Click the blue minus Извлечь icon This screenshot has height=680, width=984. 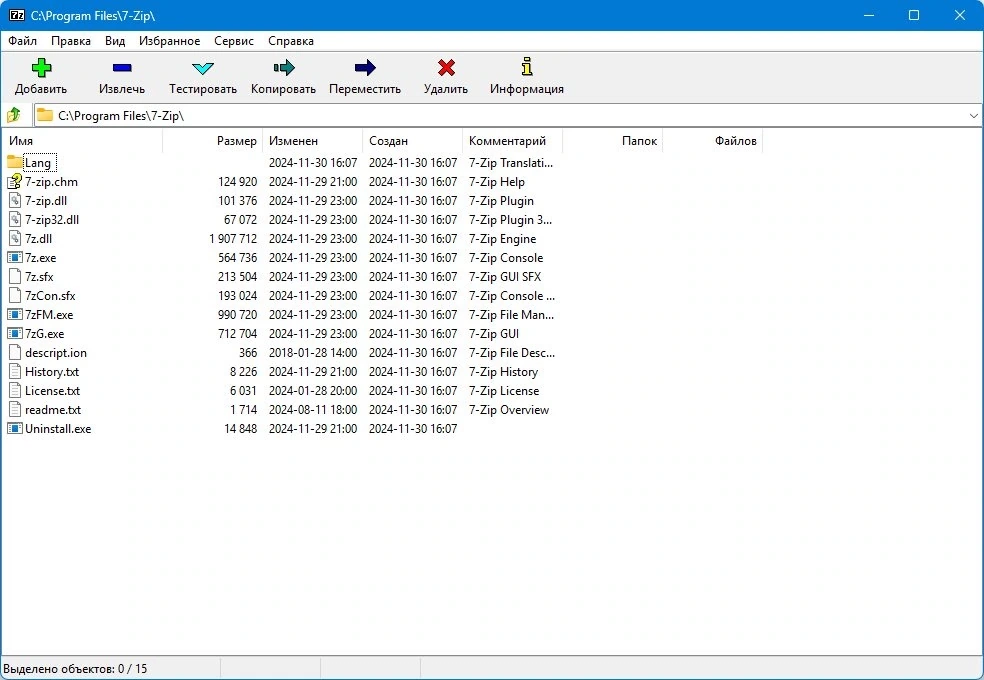122,67
